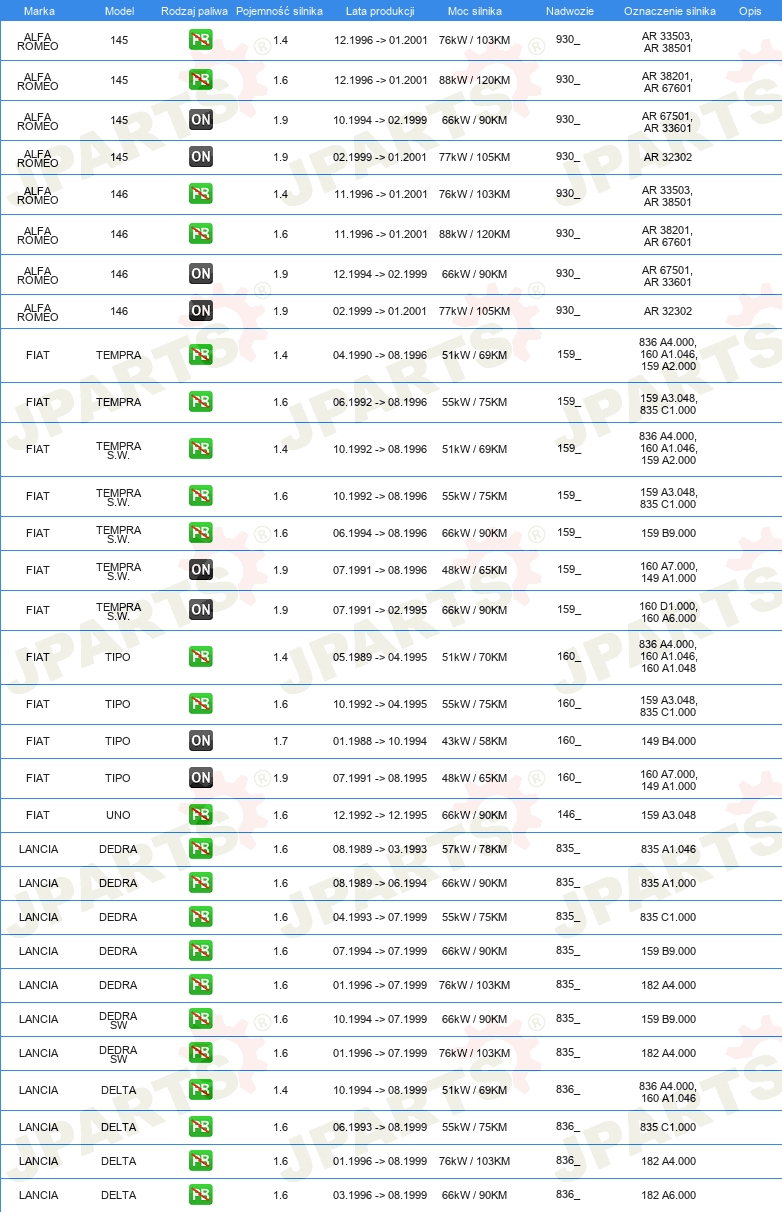Image resolution: width=782 pixels, height=1212 pixels.
Task: Click the Model column header
Action: pyautogui.click(x=119, y=10)
